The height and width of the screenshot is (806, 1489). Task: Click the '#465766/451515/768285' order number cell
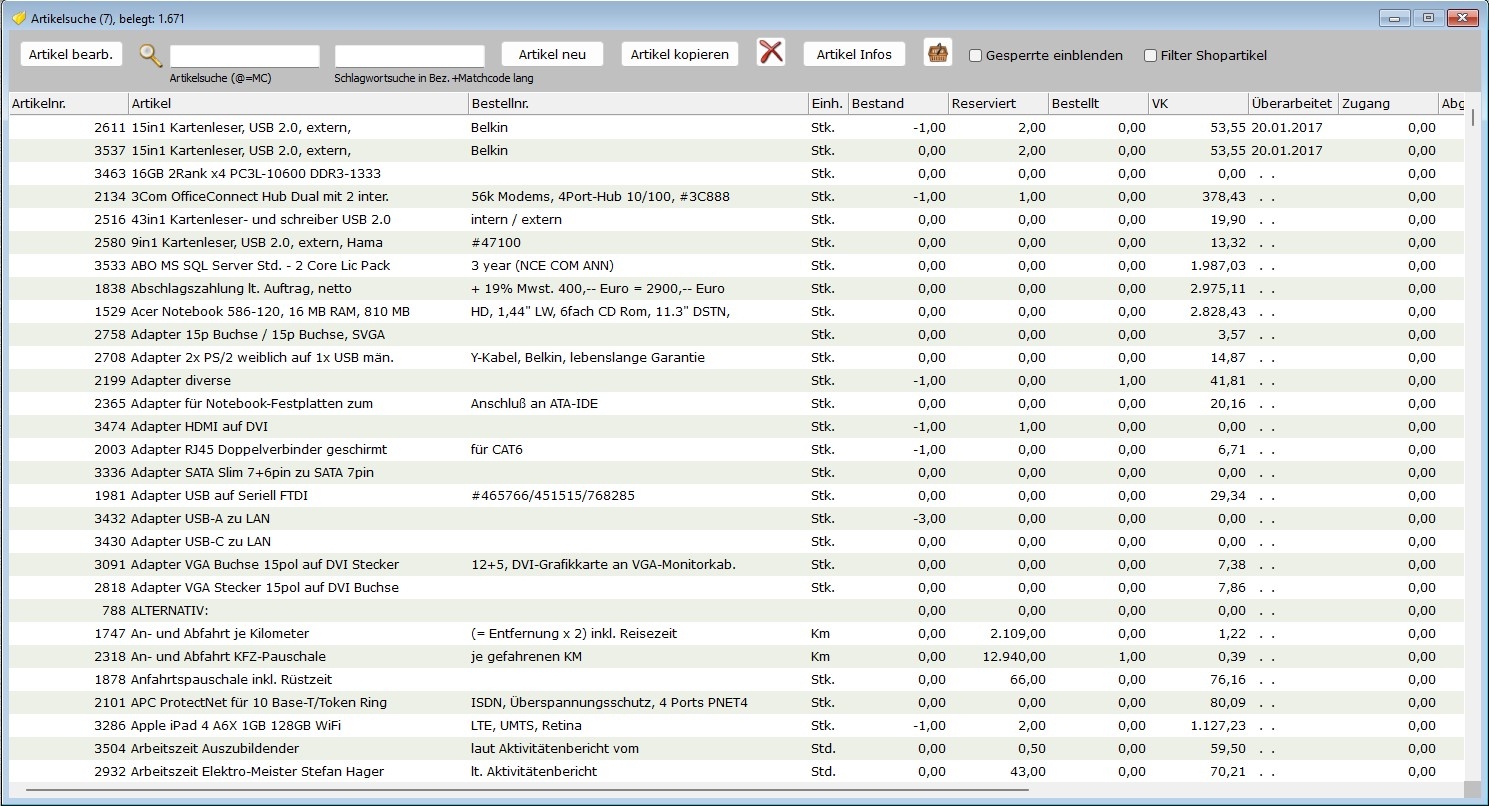553,495
